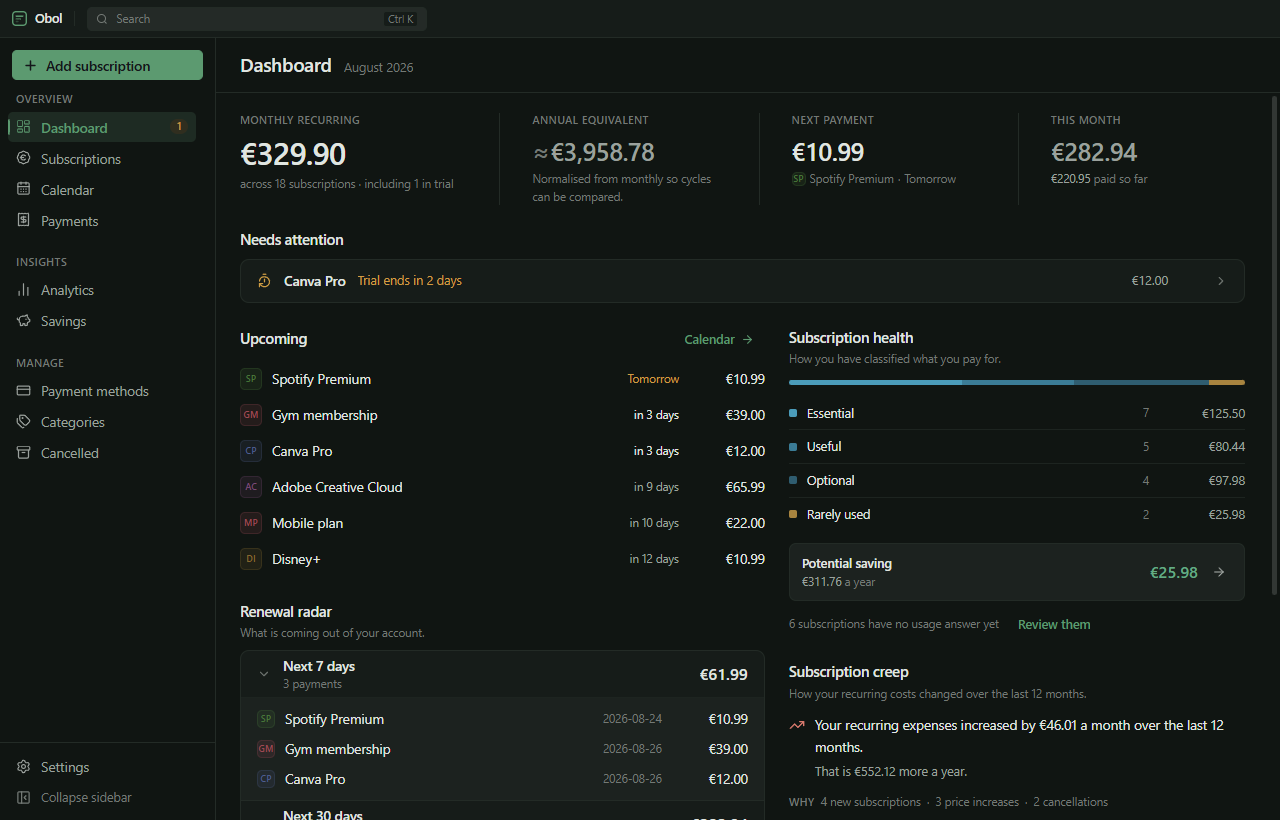The width and height of the screenshot is (1280, 820).
Task: Click the Spotify Premium row in Upcoming
Action: pos(502,379)
